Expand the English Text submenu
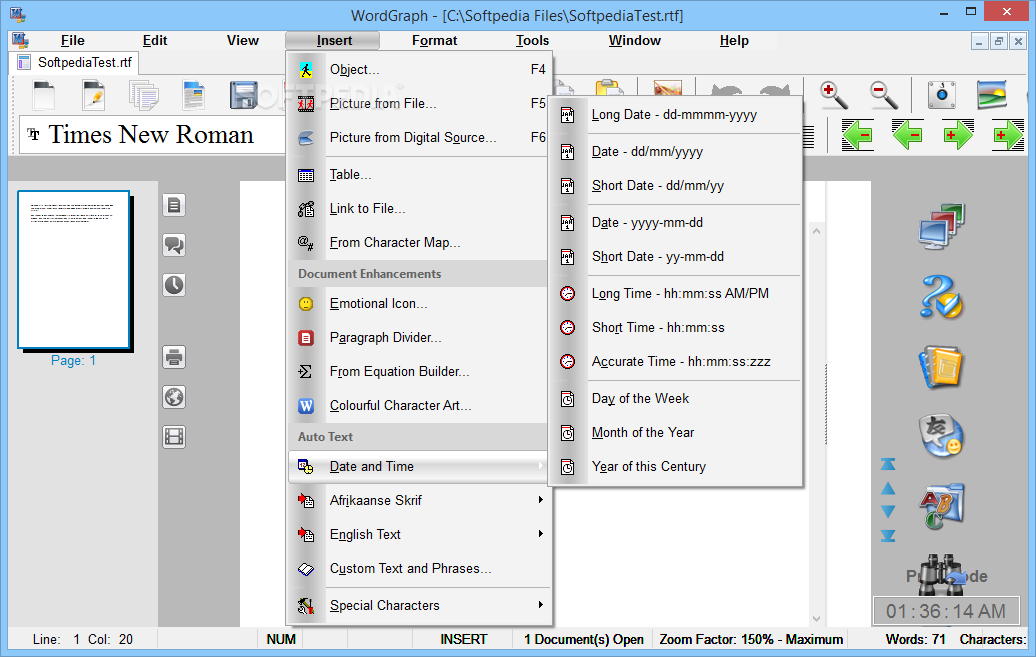Viewport: 1036px width, 657px height. click(x=420, y=534)
